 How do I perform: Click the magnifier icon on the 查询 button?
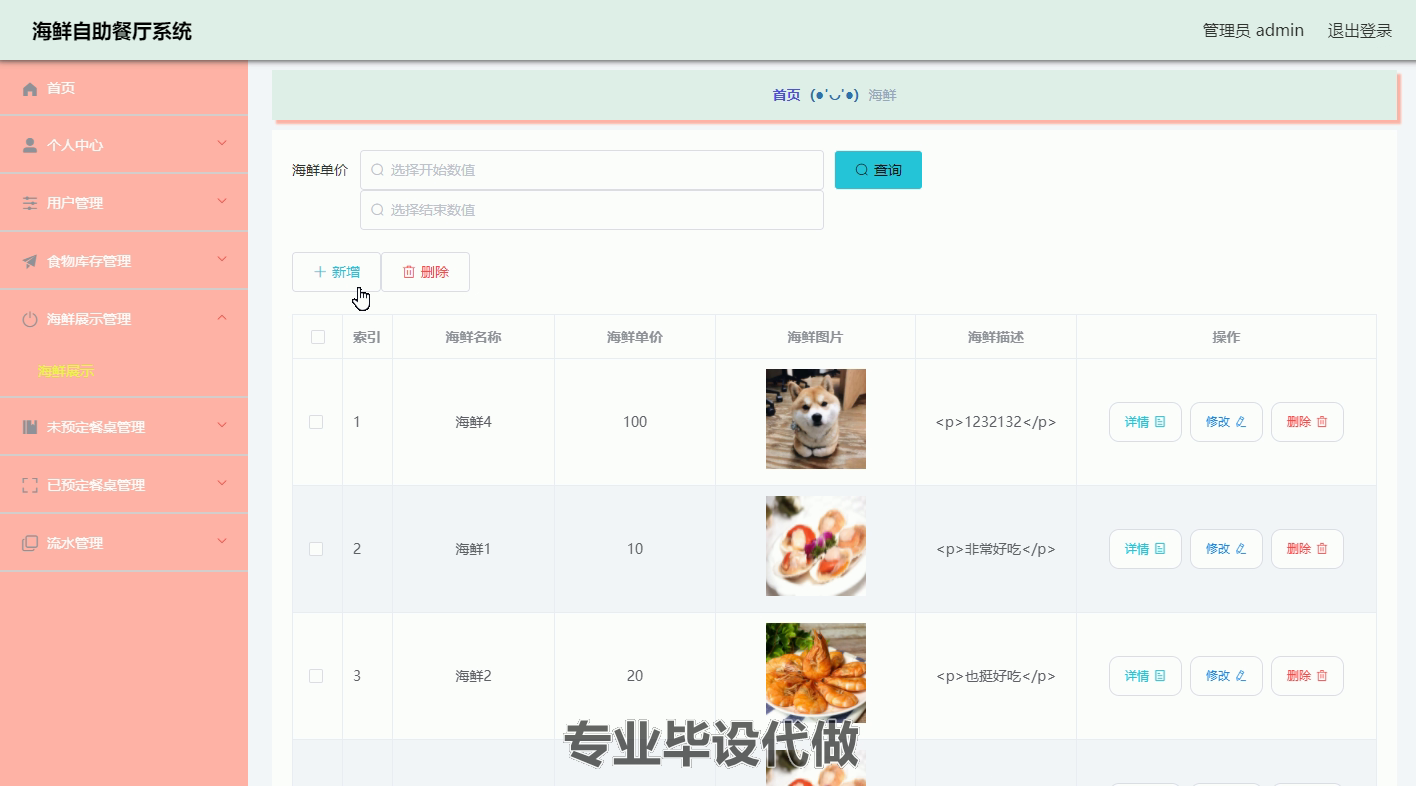[x=862, y=170]
